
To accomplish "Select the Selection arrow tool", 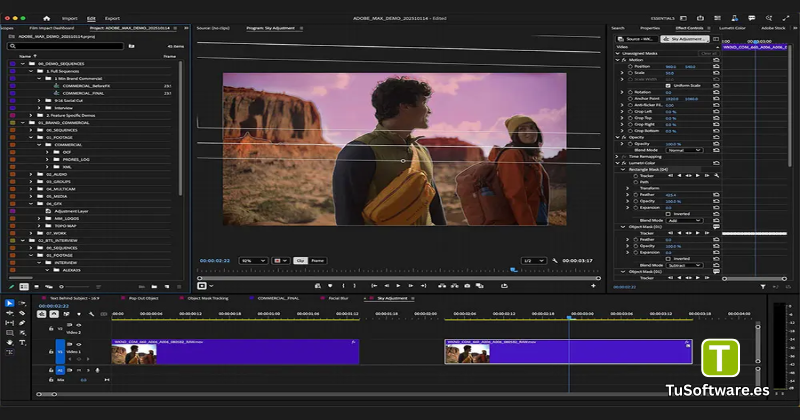I will pyautogui.click(x=10, y=303).
